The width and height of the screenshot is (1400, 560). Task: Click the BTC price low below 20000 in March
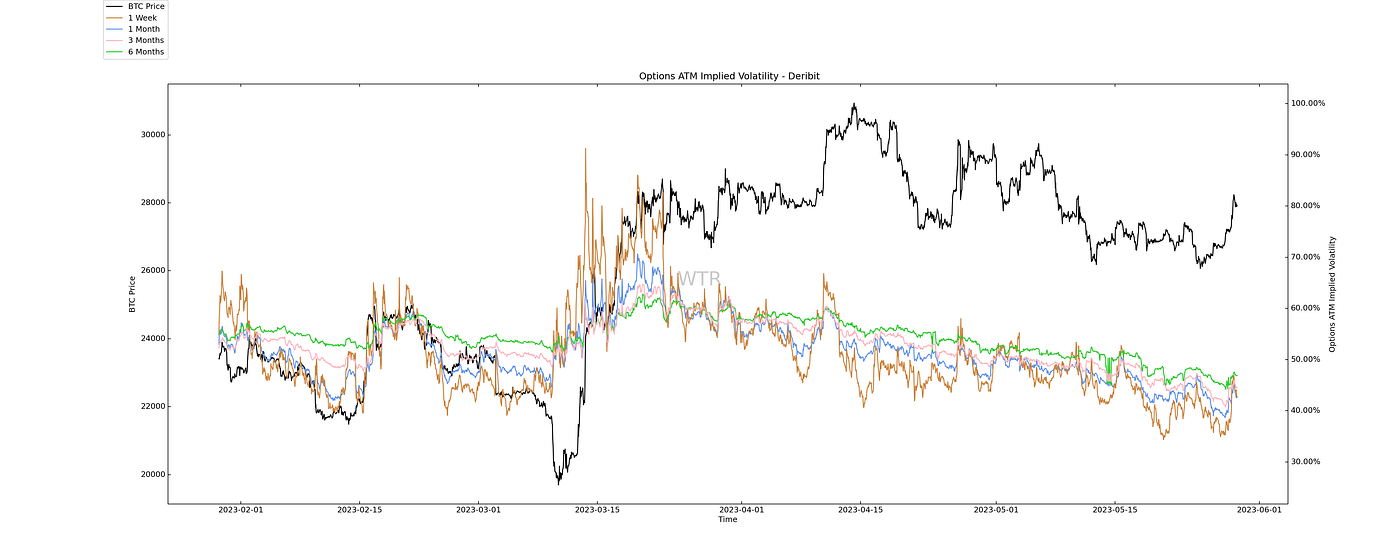point(559,482)
